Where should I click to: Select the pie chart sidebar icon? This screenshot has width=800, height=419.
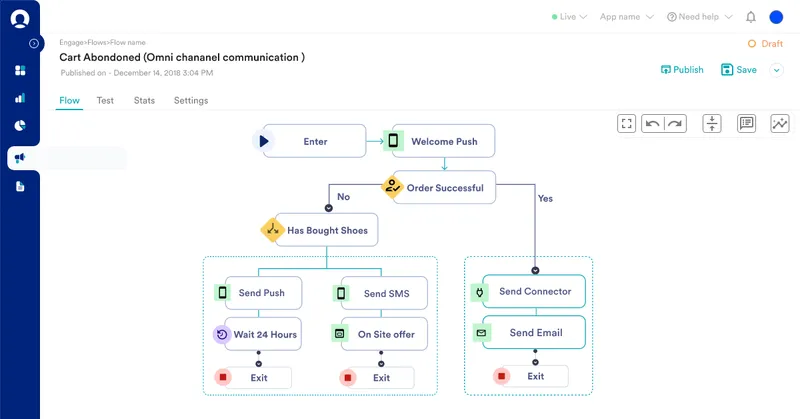pos(20,126)
